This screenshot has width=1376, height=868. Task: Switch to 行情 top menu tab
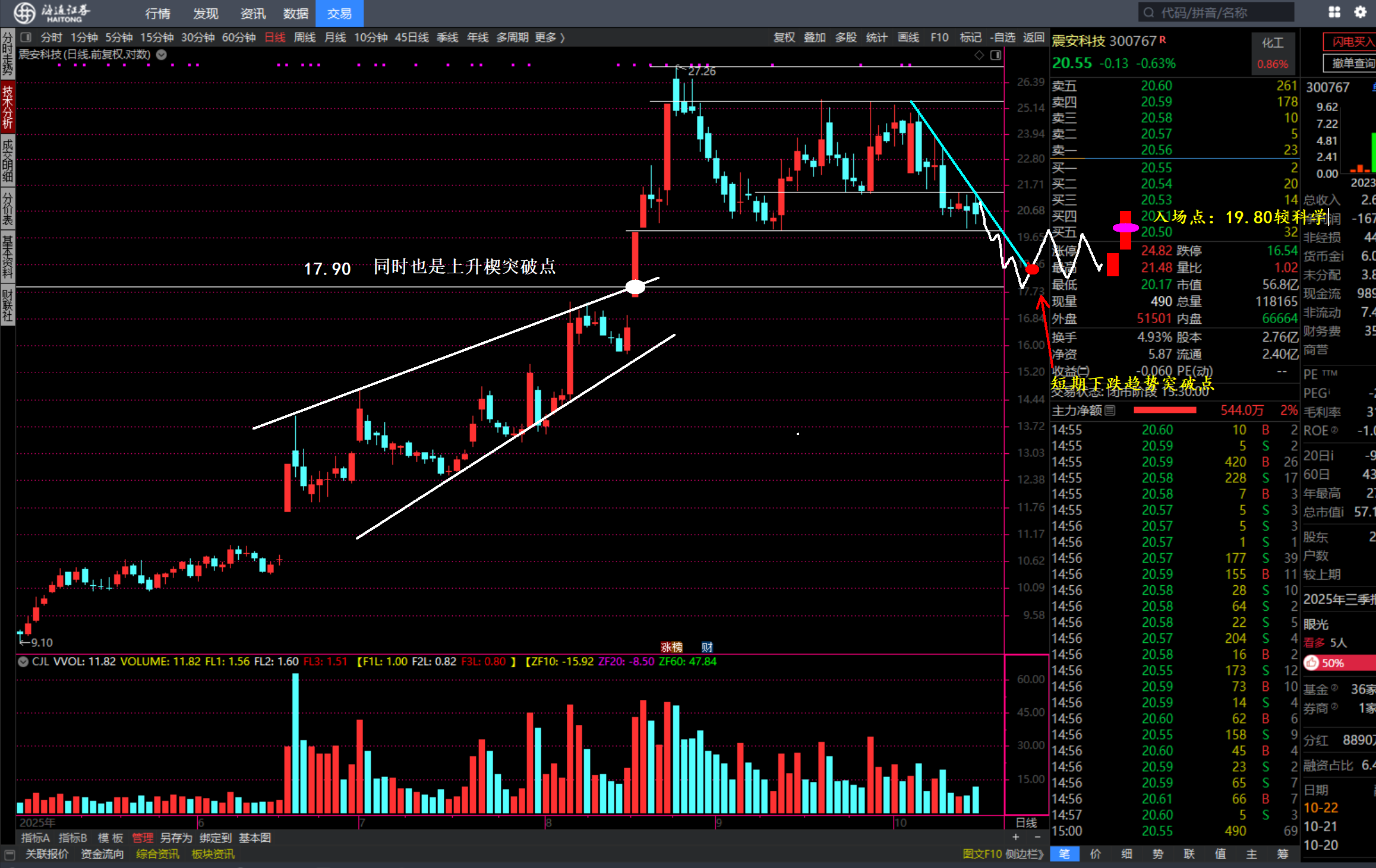(x=157, y=13)
